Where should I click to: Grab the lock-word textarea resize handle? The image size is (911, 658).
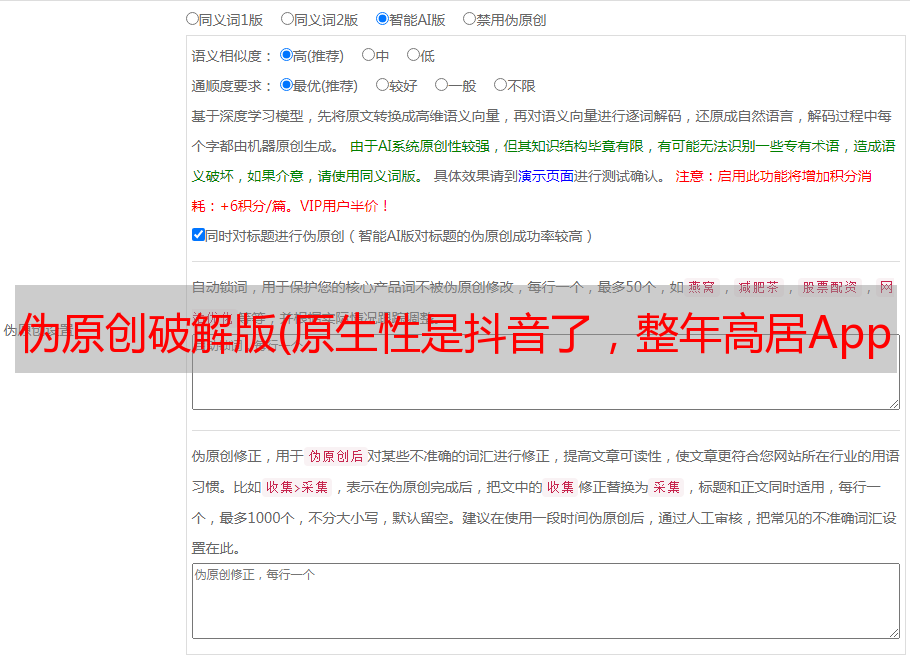click(x=894, y=404)
